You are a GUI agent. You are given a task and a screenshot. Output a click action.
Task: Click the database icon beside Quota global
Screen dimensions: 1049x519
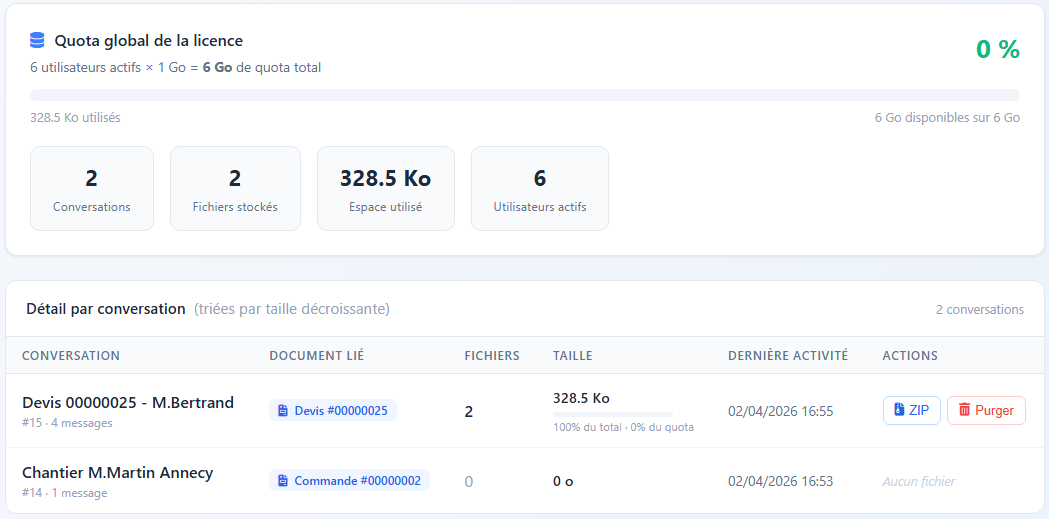click(38, 41)
